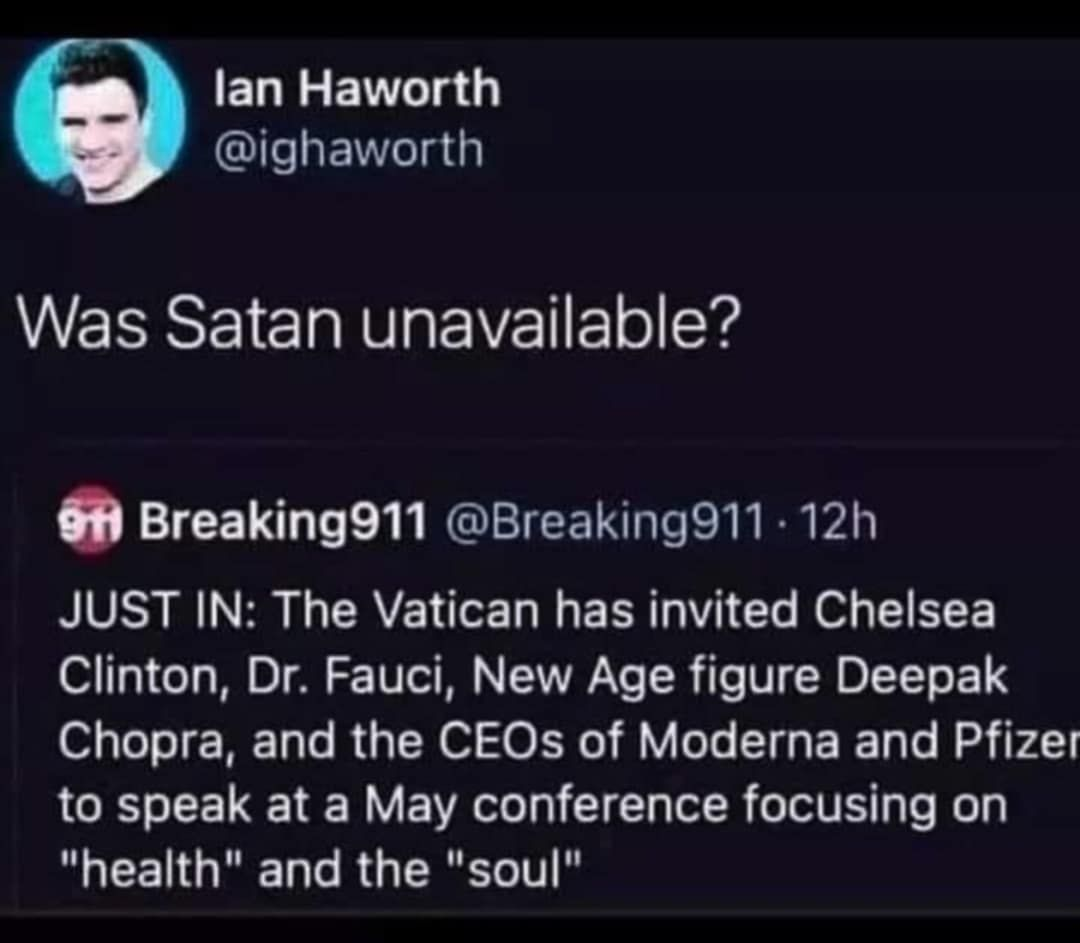Click the "JUST IN: The Vatican" text line
The width and height of the screenshot is (1080, 943).
[x=527, y=612]
